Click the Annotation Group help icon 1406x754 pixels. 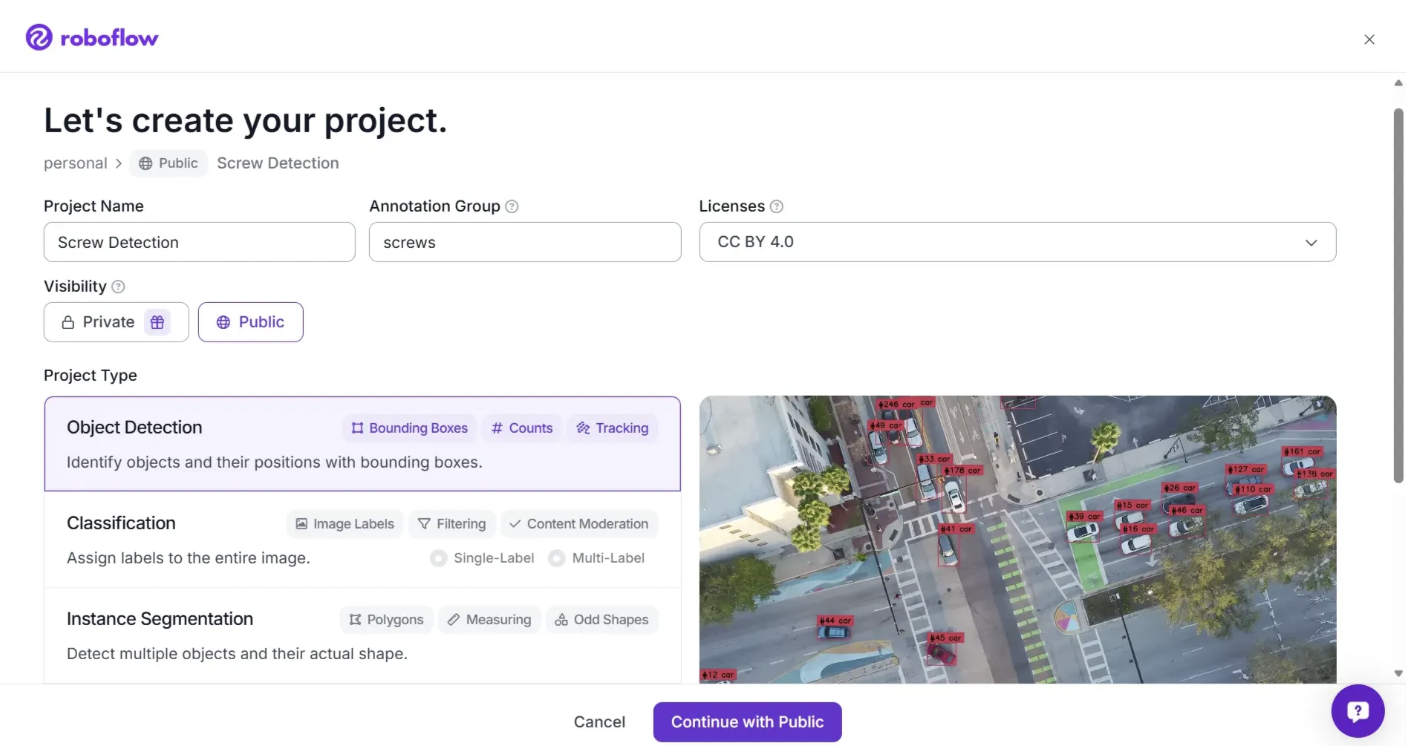512,207
